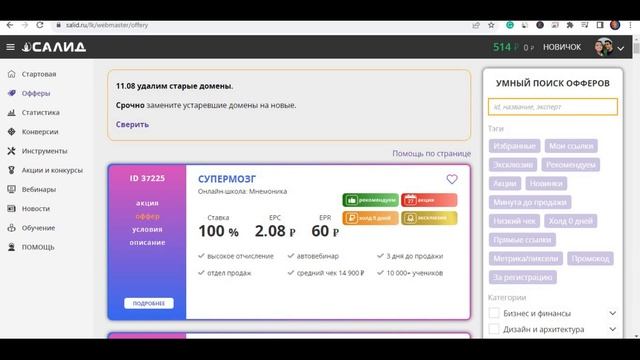Screen dimensions: 640x360
Task: Toggle the Мои ссылки tag filter
Action: (571, 146)
